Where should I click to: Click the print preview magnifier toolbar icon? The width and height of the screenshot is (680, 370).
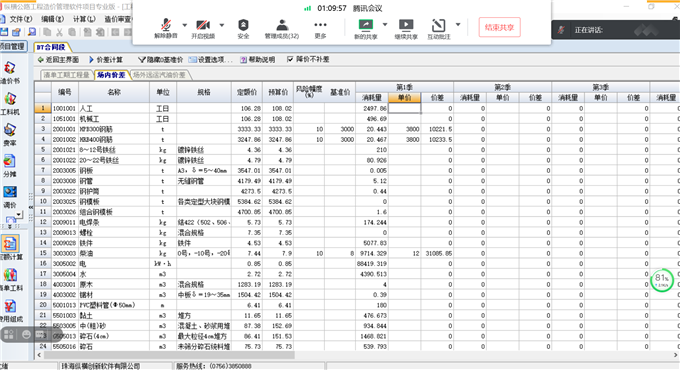pos(32,32)
